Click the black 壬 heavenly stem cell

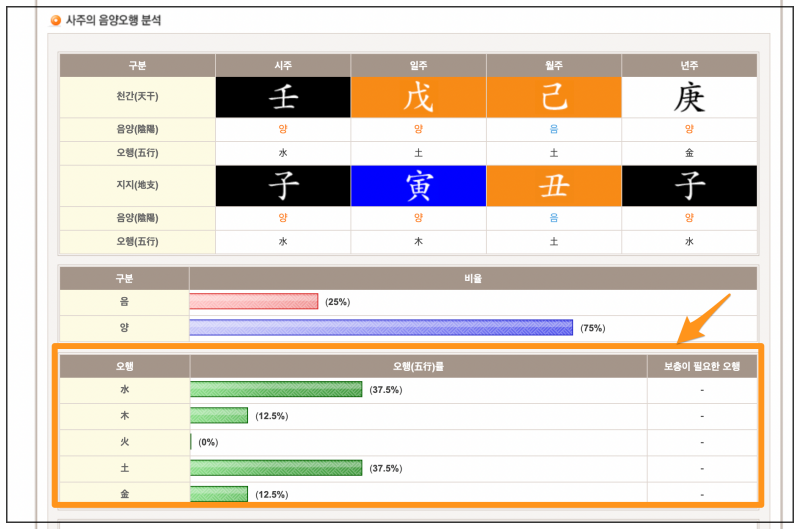tap(283, 97)
